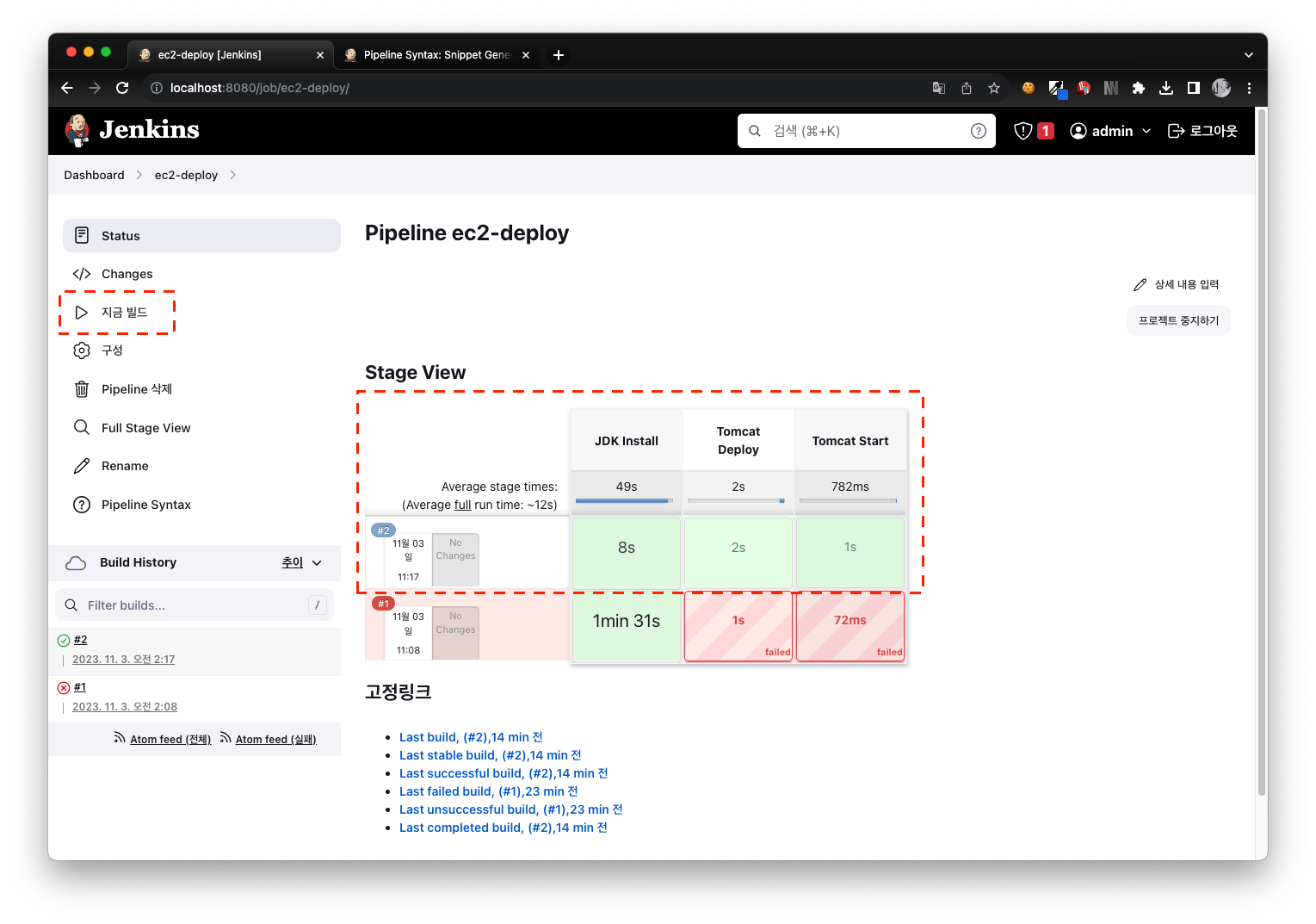Image resolution: width=1316 pixels, height=924 pixels.
Task: Click the green success icon of build #2
Action: (x=64, y=640)
